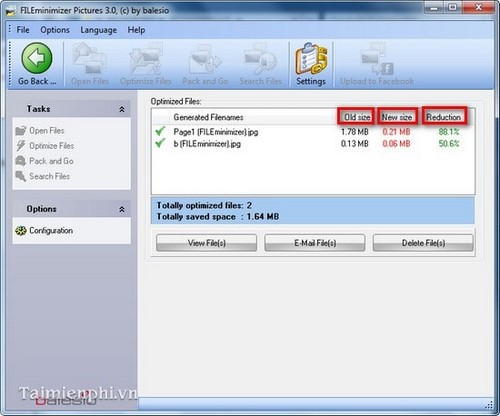500x416 pixels.
Task: Open Settings from the clipboard icon
Action: tap(311, 59)
